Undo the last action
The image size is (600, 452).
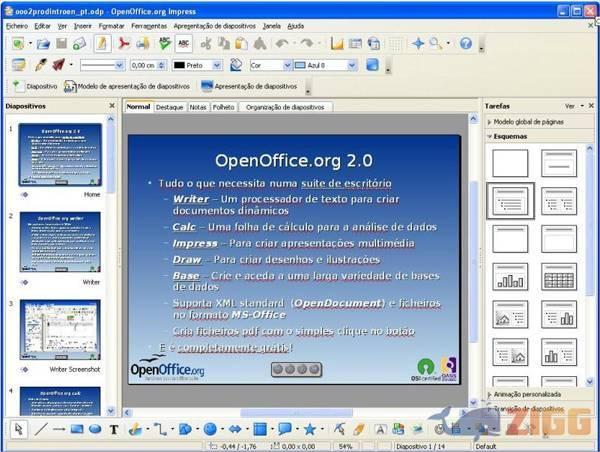[282, 44]
